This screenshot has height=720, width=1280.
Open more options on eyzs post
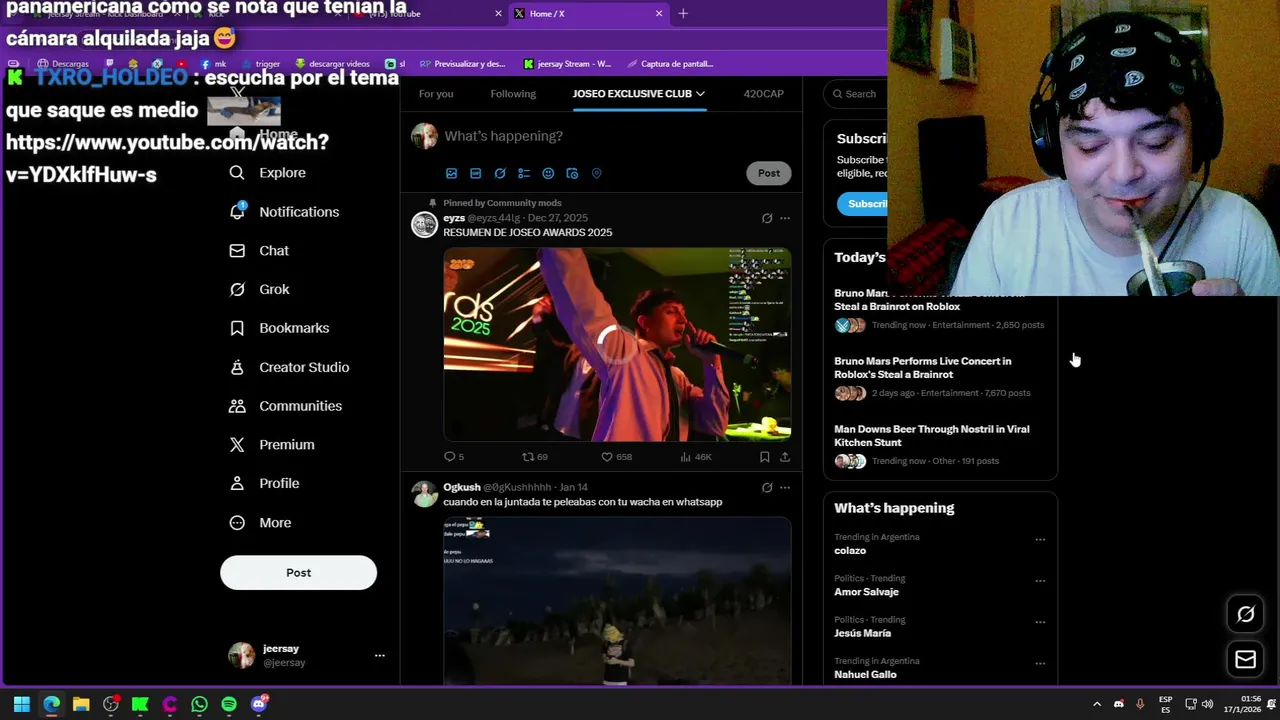(x=785, y=218)
